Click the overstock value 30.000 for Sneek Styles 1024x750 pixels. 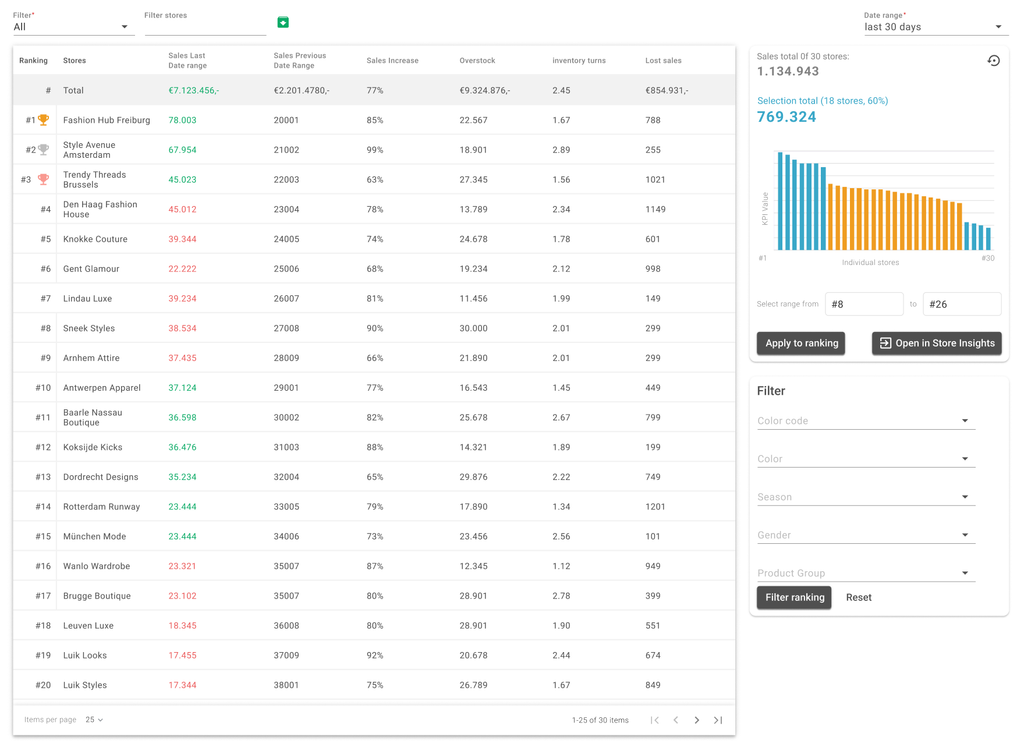point(473,328)
